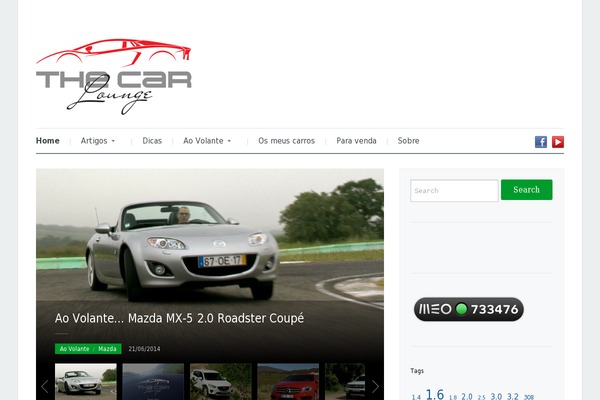Viewport: 600px width, 400px height.
Task: Select the red Mercedes thumbnail
Action: [288, 382]
